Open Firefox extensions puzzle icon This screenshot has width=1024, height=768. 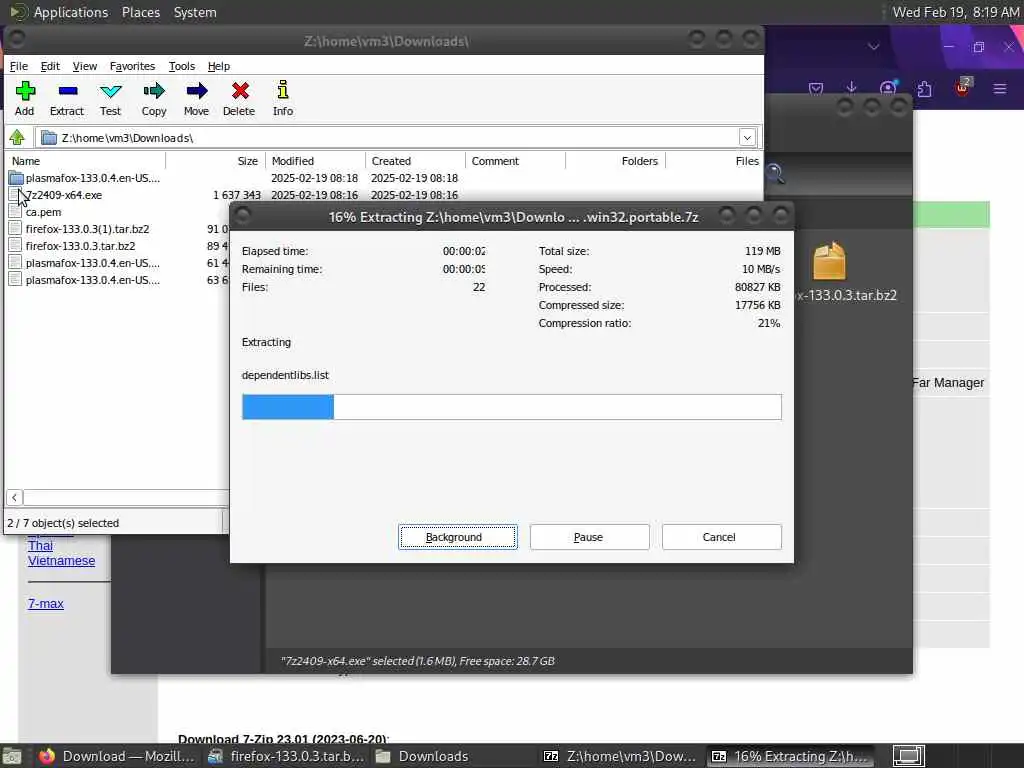(x=924, y=88)
